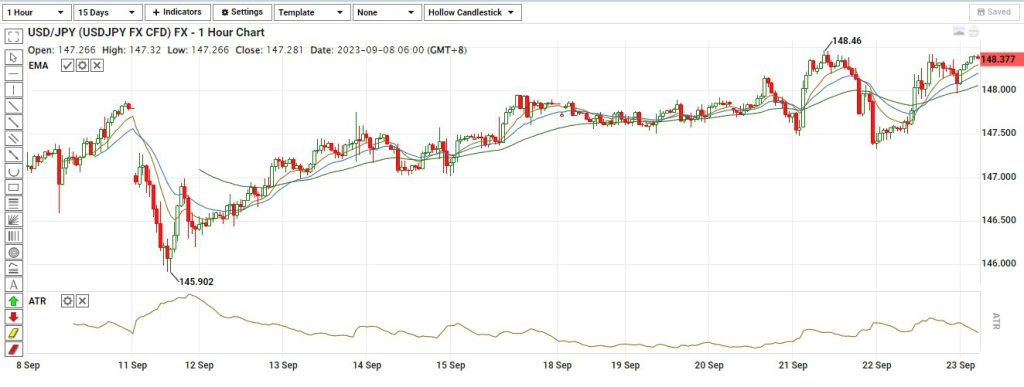
Task: Click the 145.902 low price annotation
Action: tap(196, 282)
